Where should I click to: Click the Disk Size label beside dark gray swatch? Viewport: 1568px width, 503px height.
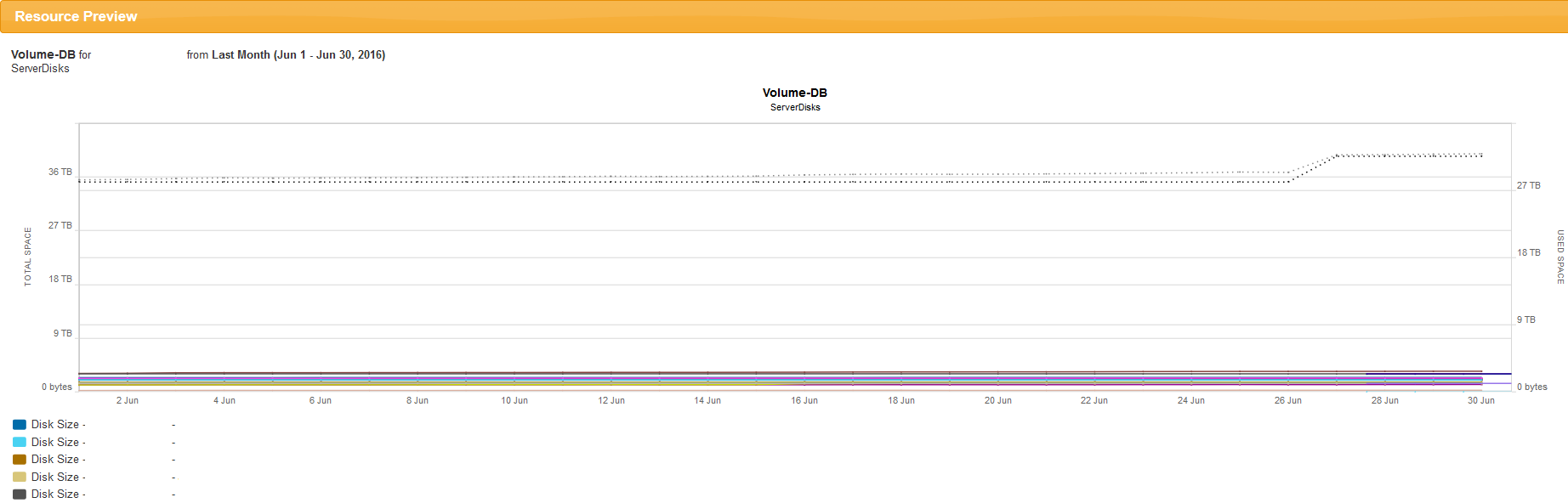coord(59,495)
